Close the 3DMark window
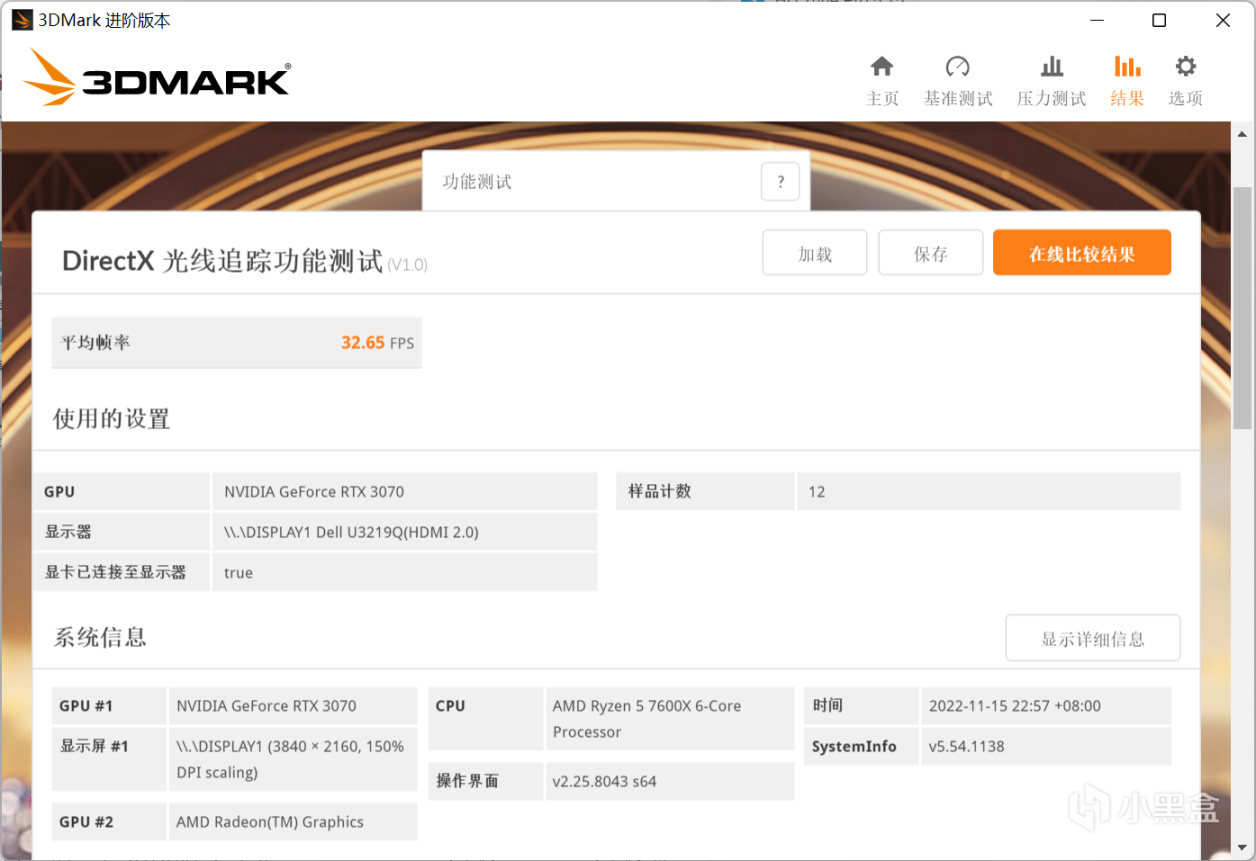Viewport: 1256px width, 861px height. click(1223, 20)
